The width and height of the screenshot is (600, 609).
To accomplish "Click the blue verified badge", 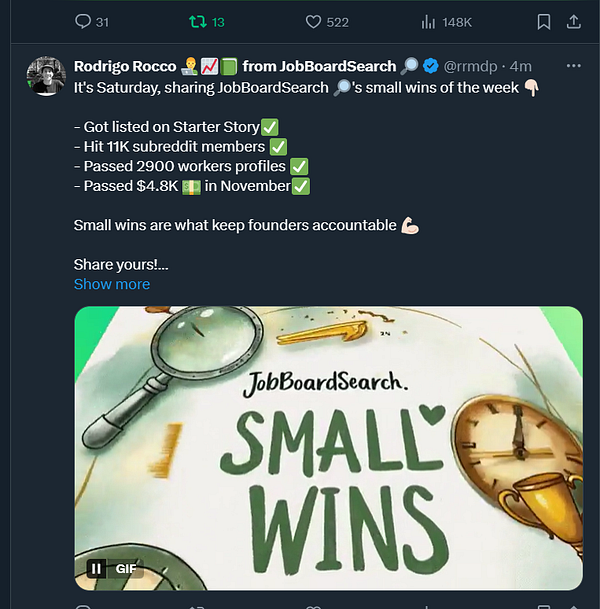I will pos(430,66).
